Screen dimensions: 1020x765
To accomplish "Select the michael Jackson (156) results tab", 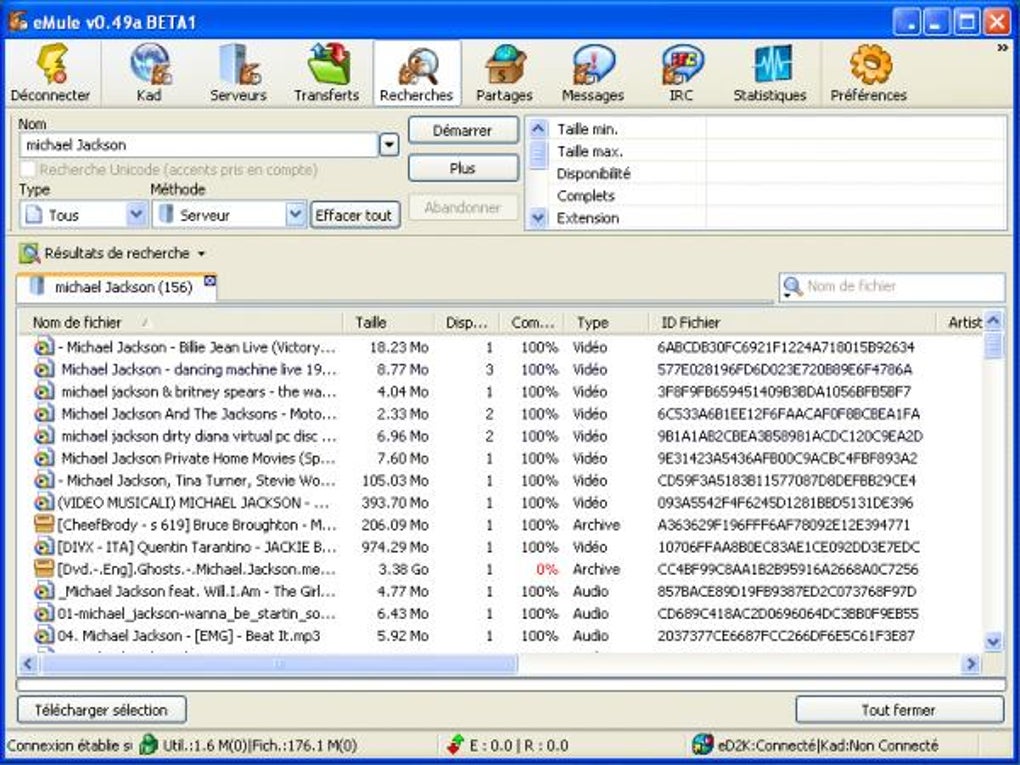I will 116,287.
